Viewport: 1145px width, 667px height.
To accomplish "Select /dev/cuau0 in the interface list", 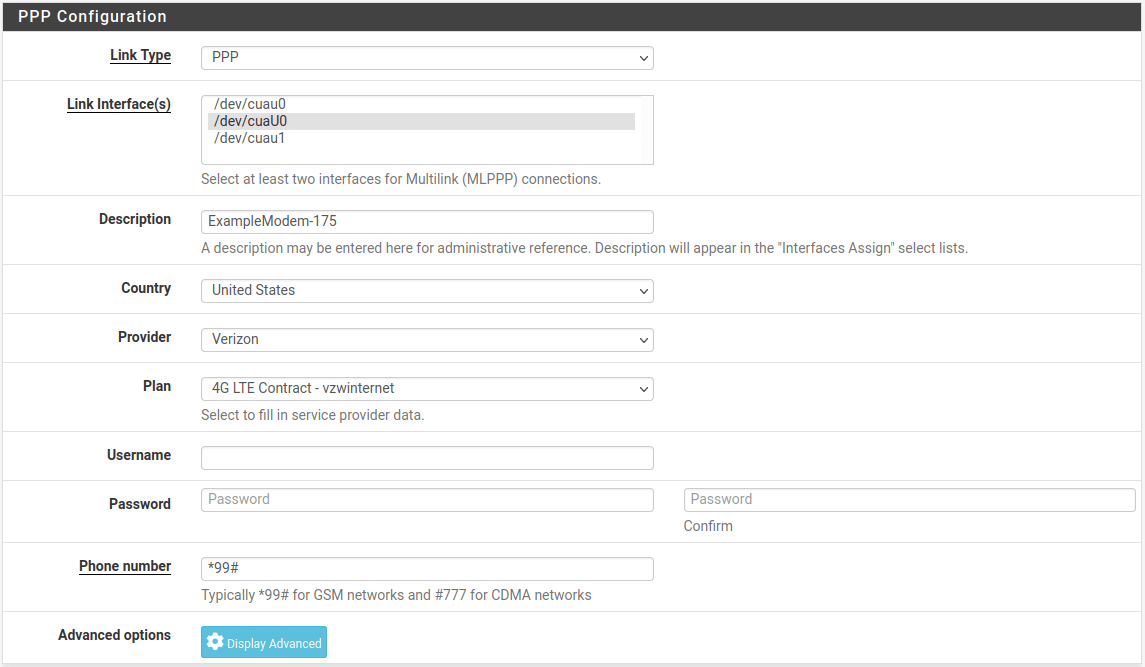I will point(249,103).
